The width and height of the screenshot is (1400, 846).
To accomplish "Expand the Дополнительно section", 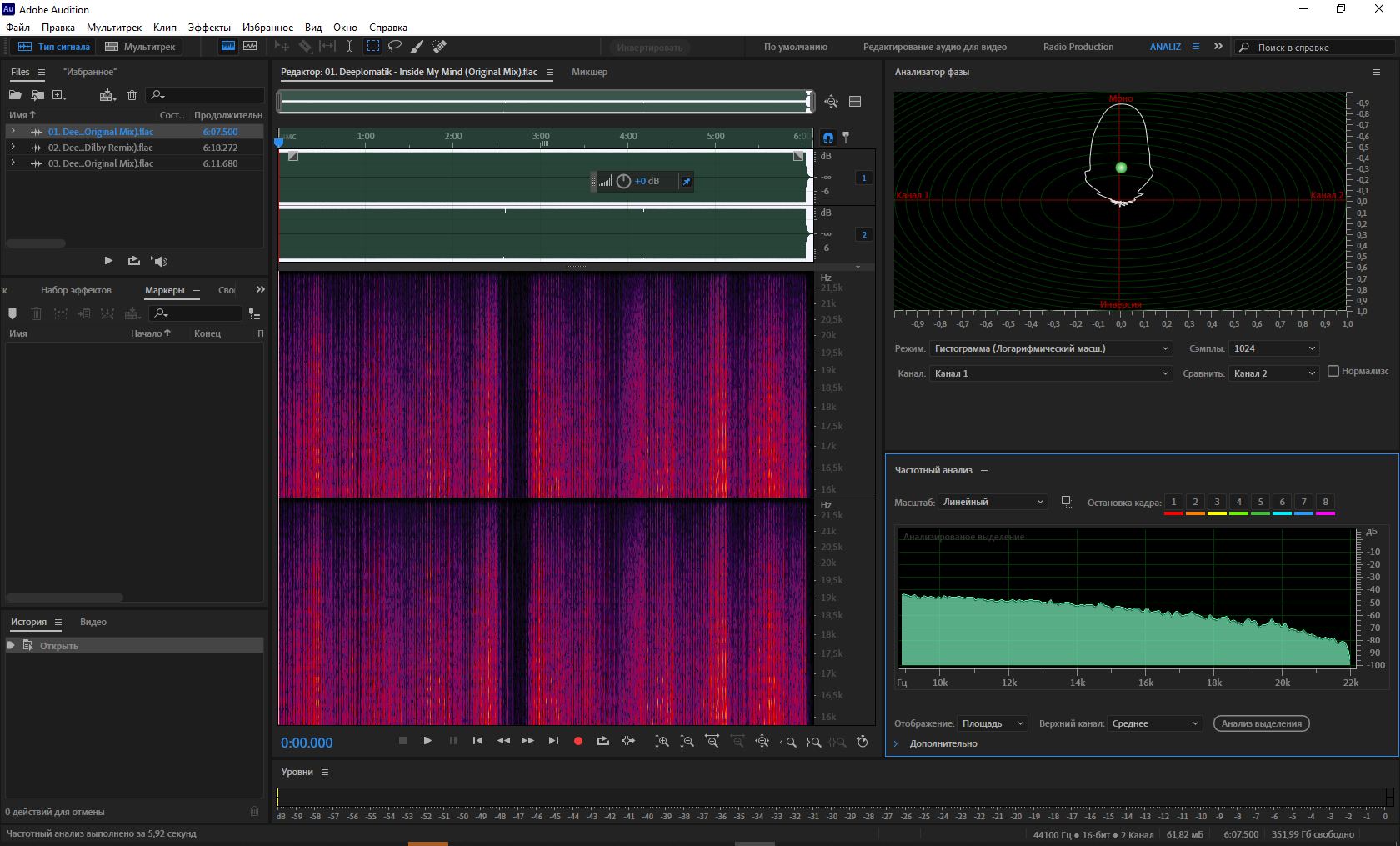I will point(897,743).
